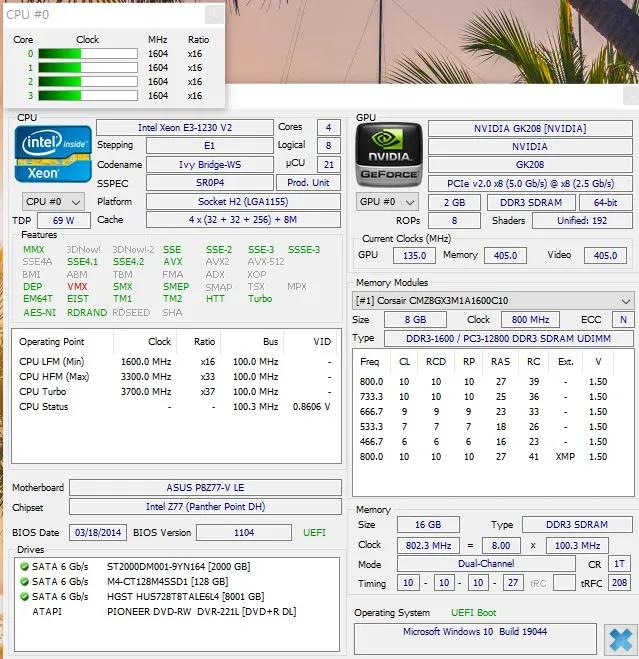Screen dimensions: 639x659
Task: Click the BIOS Date 03/18/2014 field
Action: [x=98, y=532]
